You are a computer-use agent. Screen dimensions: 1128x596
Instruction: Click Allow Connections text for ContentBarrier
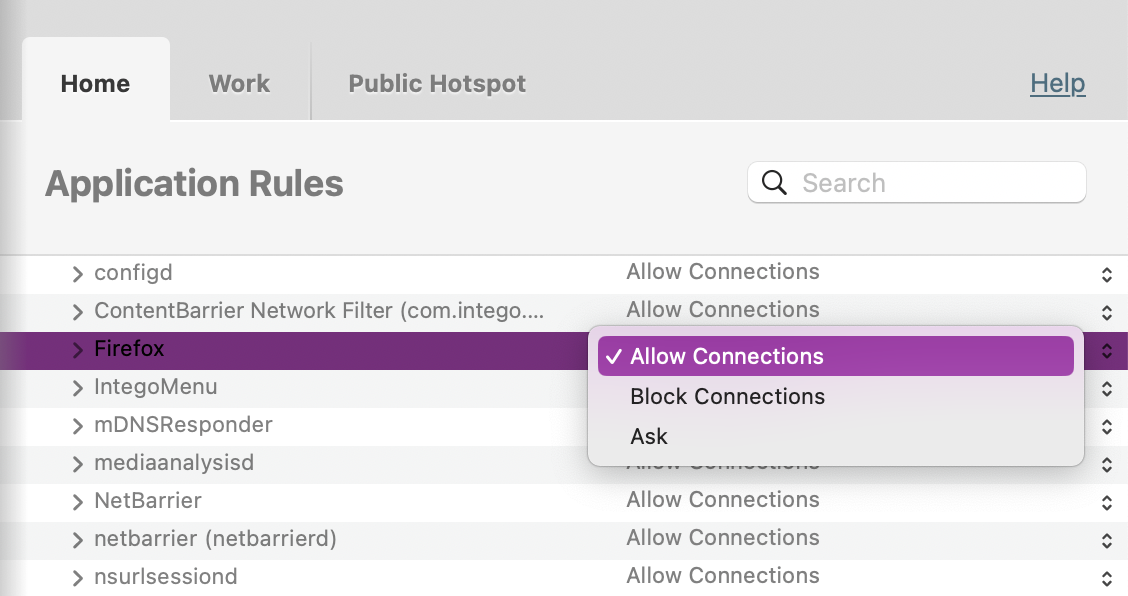tap(723, 310)
